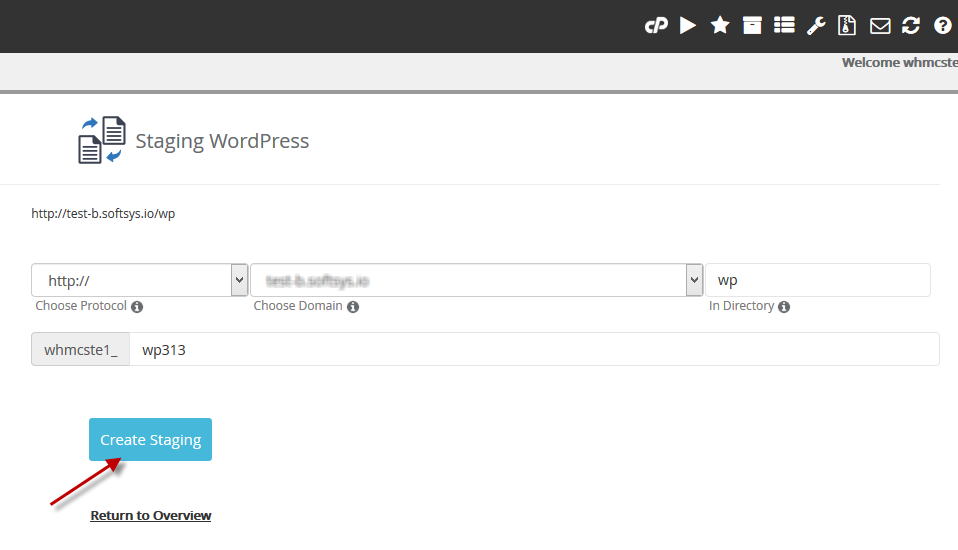Viewport: 958px width, 550px height.
Task: Open the http:// protocol dropdown
Action: pos(139,280)
